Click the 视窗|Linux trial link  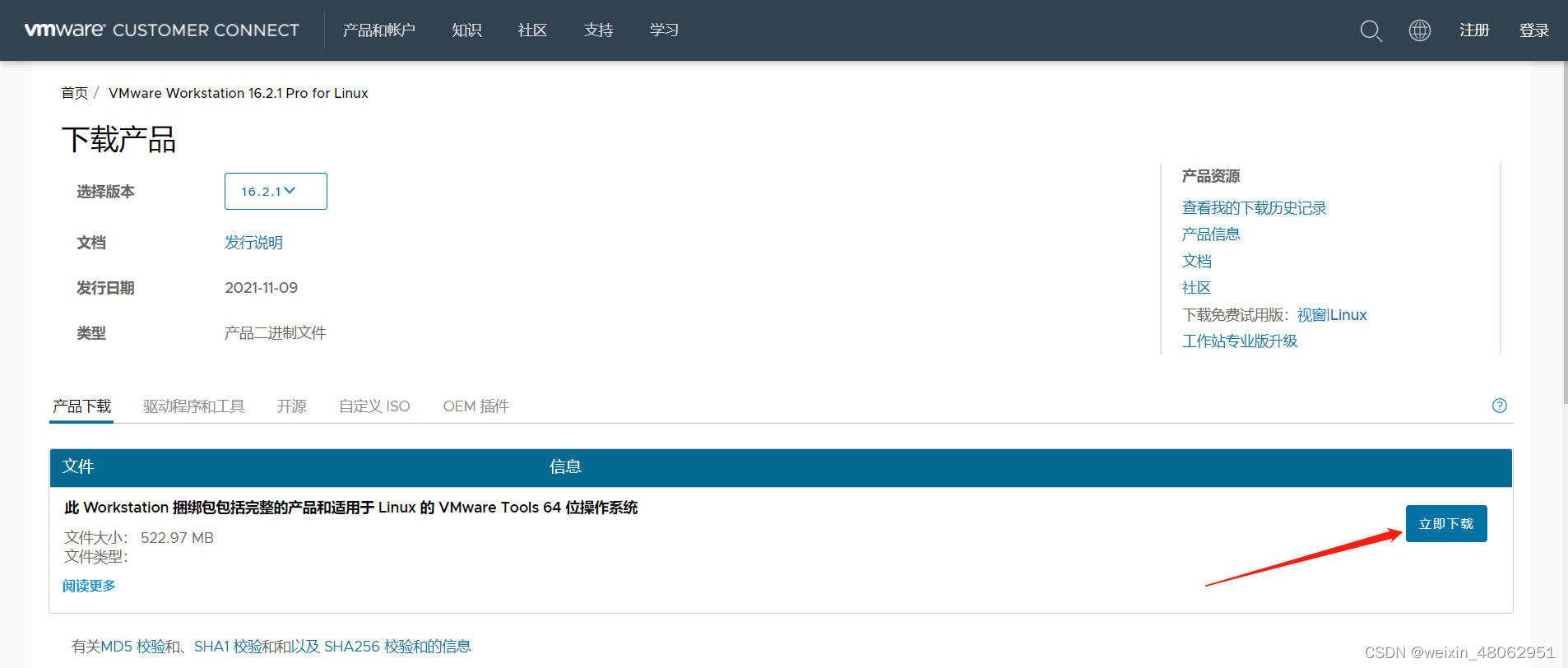1332,315
